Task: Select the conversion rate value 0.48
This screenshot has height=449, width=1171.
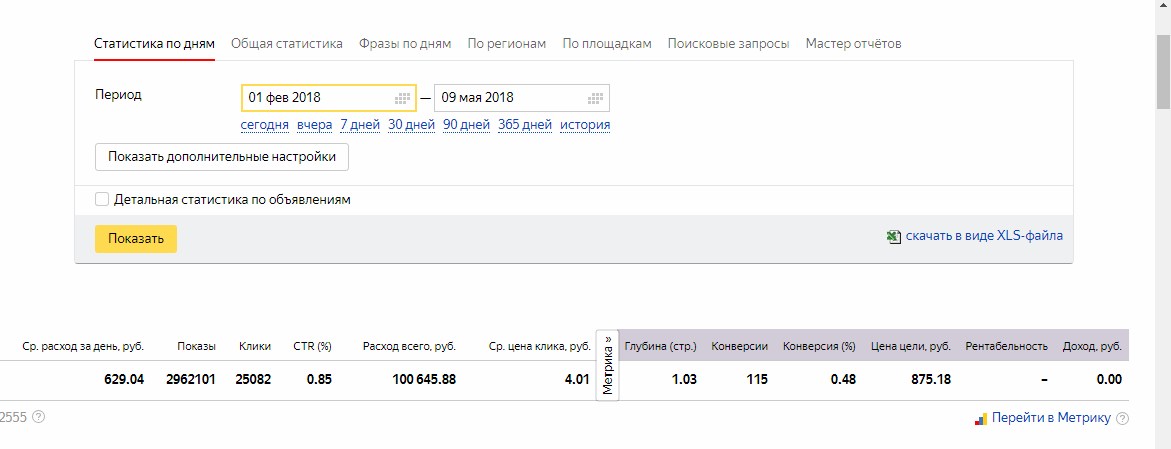Action: pyautogui.click(x=843, y=380)
